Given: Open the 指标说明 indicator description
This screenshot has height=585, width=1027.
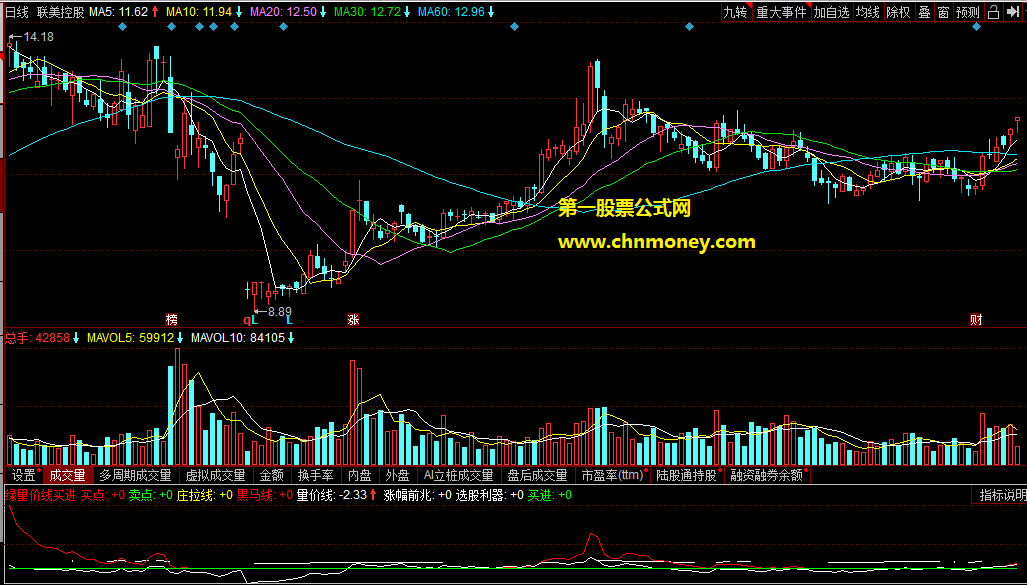Looking at the screenshot, I should [x=998, y=495].
